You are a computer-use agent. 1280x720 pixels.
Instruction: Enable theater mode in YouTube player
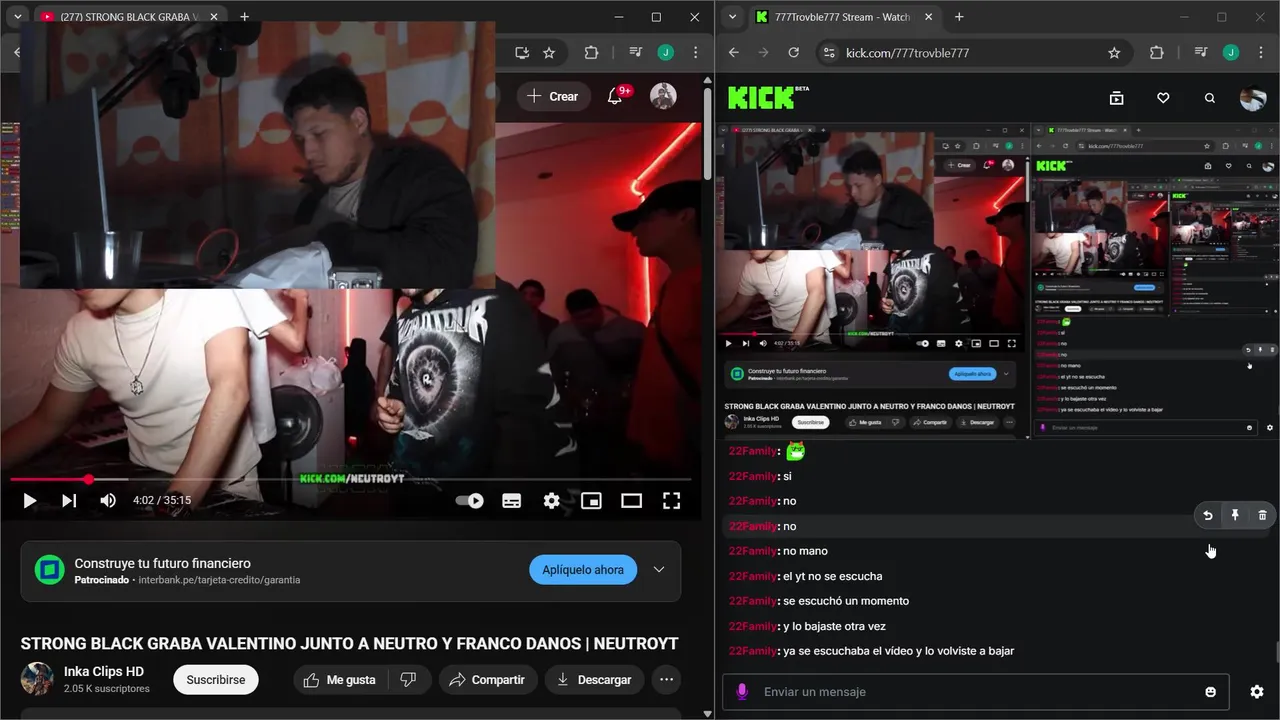[x=631, y=501]
